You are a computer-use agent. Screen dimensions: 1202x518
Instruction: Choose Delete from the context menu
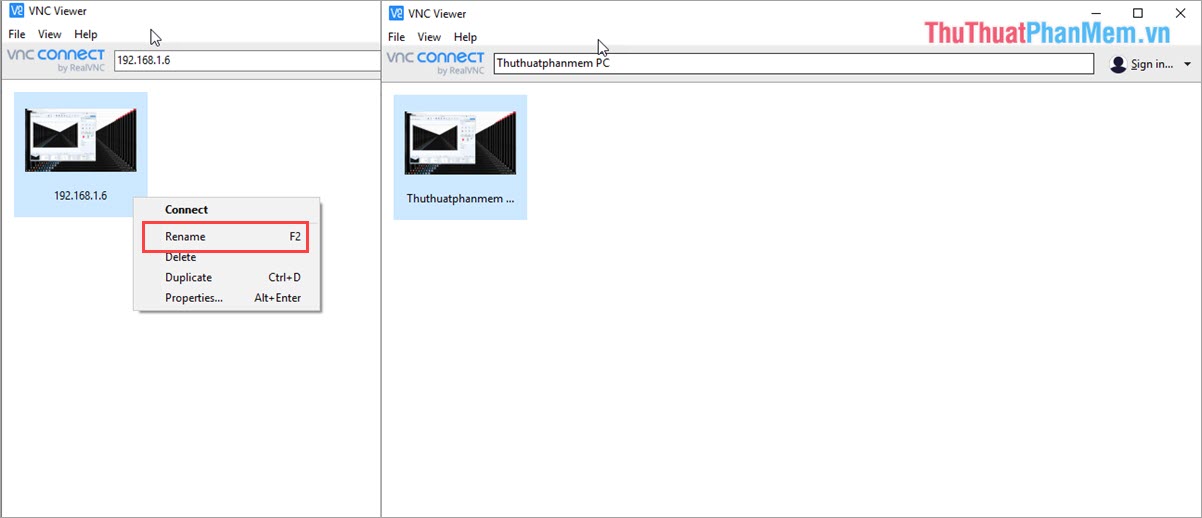coord(228,257)
